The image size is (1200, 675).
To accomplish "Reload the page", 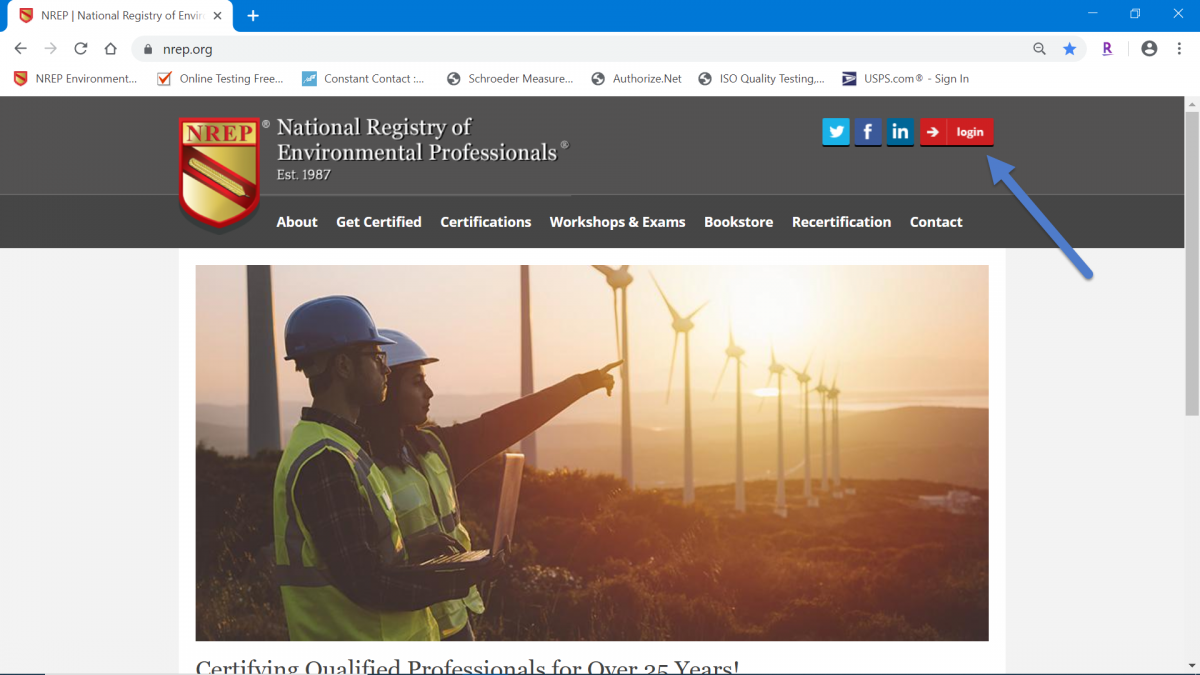I will (80, 48).
